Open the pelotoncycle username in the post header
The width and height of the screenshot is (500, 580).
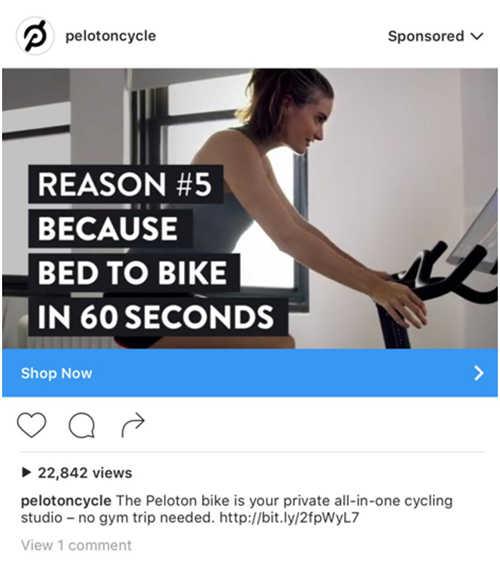tap(111, 36)
